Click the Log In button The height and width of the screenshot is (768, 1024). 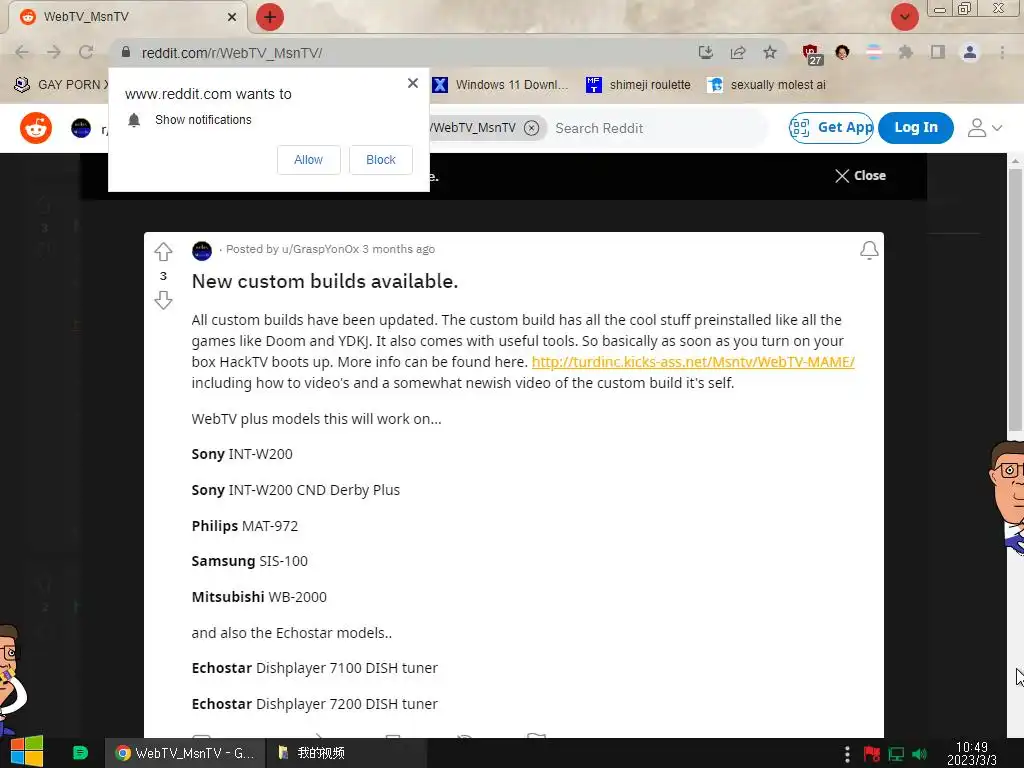coord(916,127)
